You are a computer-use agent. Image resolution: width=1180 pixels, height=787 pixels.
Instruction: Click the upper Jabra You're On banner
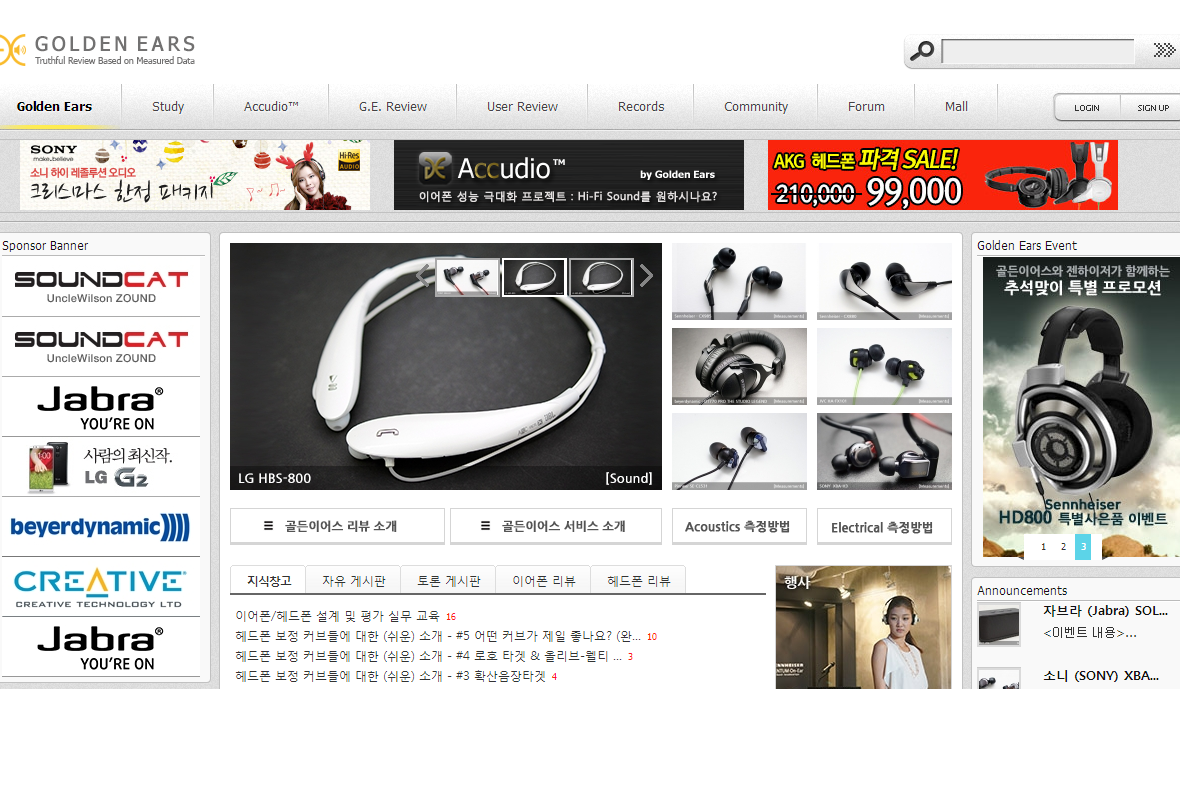click(x=101, y=407)
